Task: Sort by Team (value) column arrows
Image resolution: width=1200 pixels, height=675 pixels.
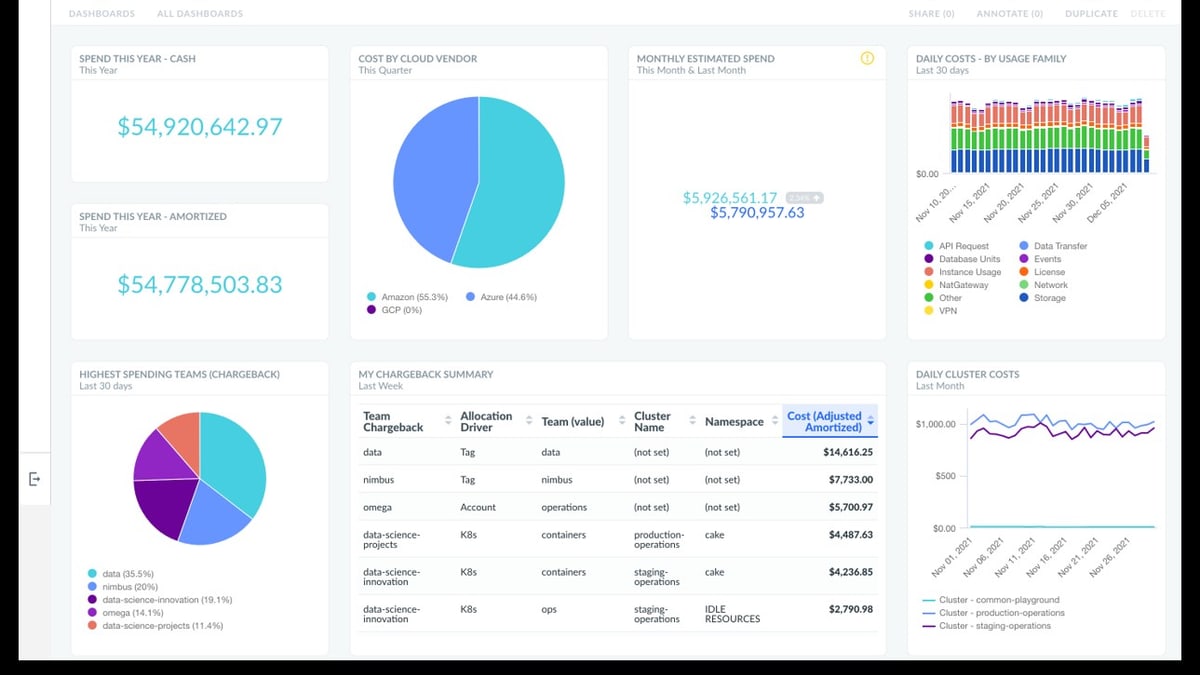Action: [622, 422]
